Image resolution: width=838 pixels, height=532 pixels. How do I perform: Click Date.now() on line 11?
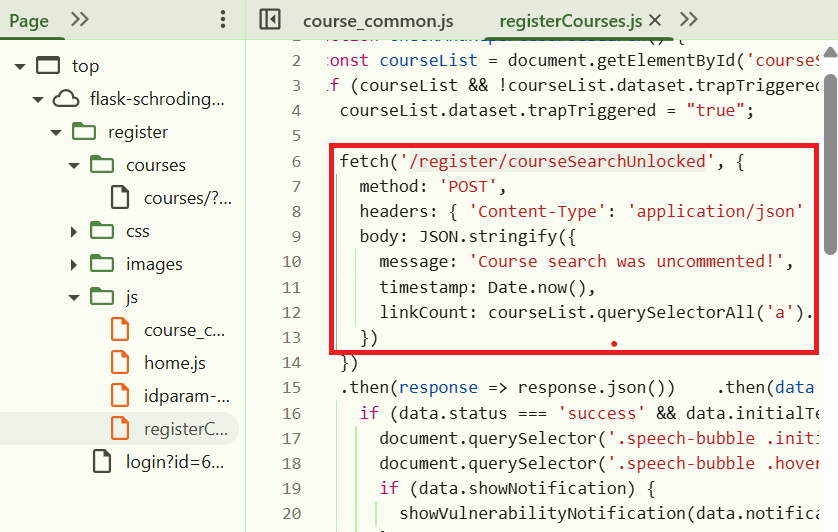(x=537, y=288)
